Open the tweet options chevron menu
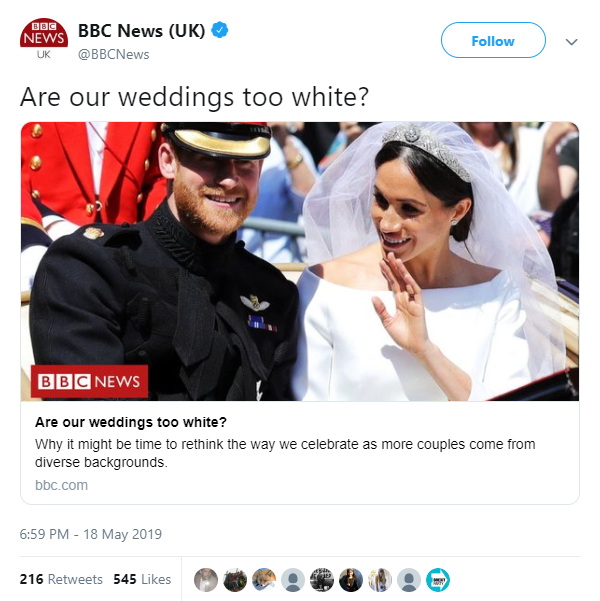600x601 pixels. pyautogui.click(x=571, y=41)
